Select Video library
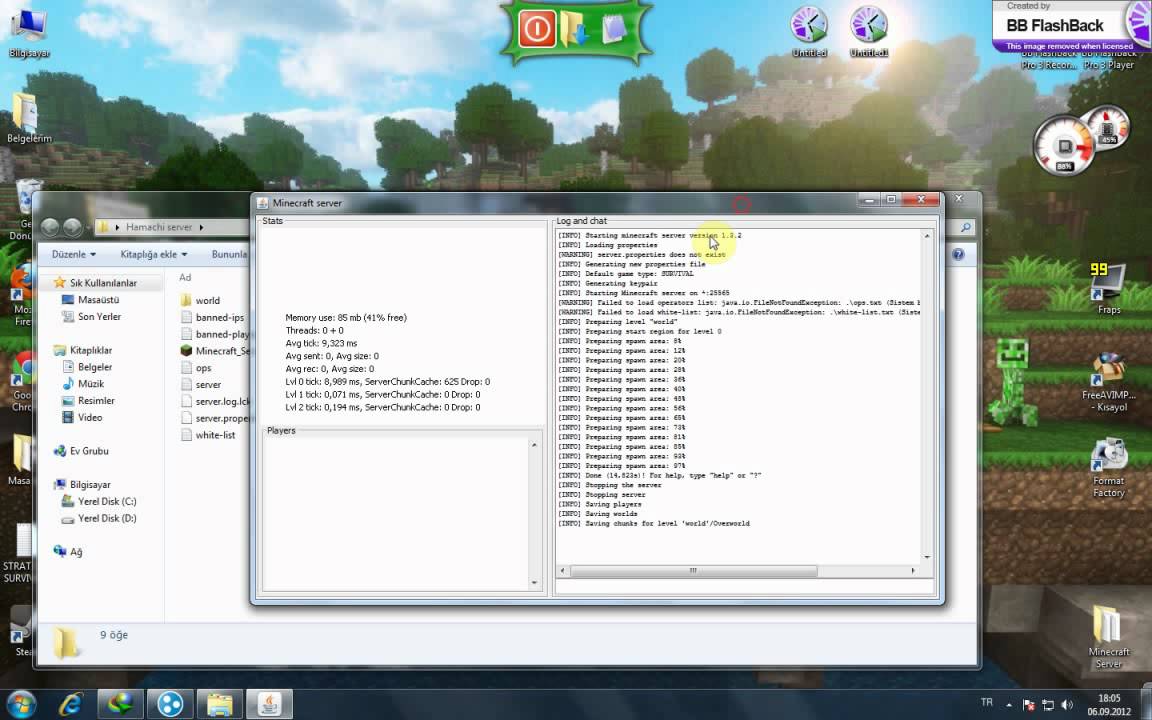This screenshot has width=1152, height=720. [x=82, y=417]
